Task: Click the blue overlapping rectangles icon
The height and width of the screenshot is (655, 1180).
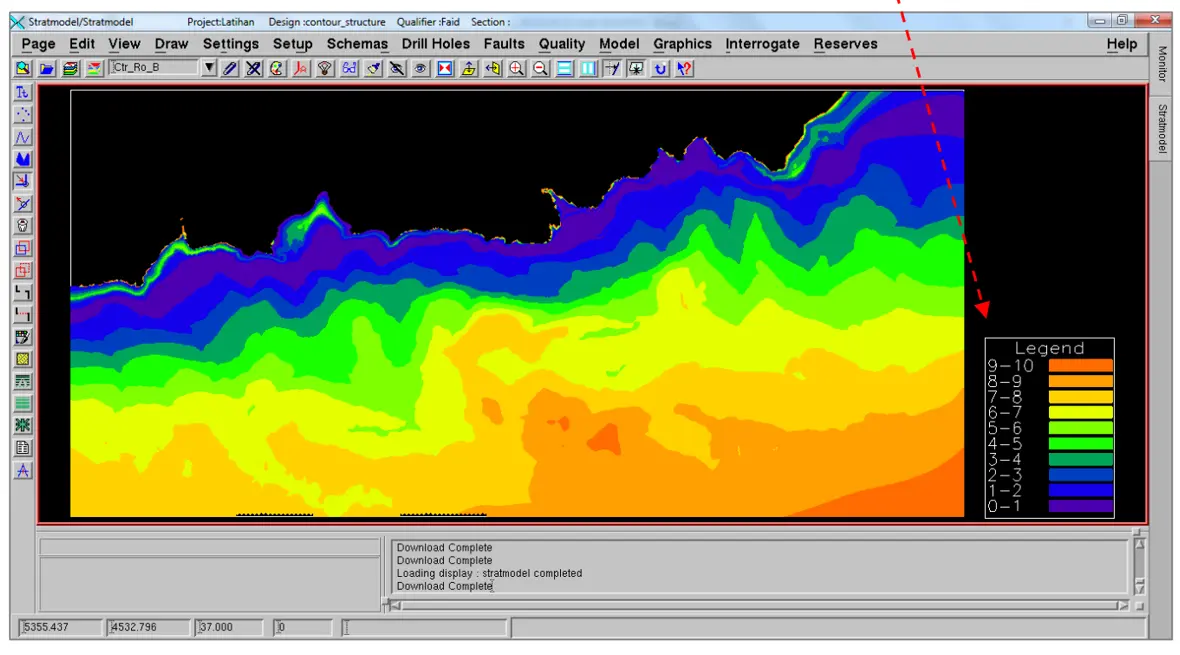Action: pos(23,248)
